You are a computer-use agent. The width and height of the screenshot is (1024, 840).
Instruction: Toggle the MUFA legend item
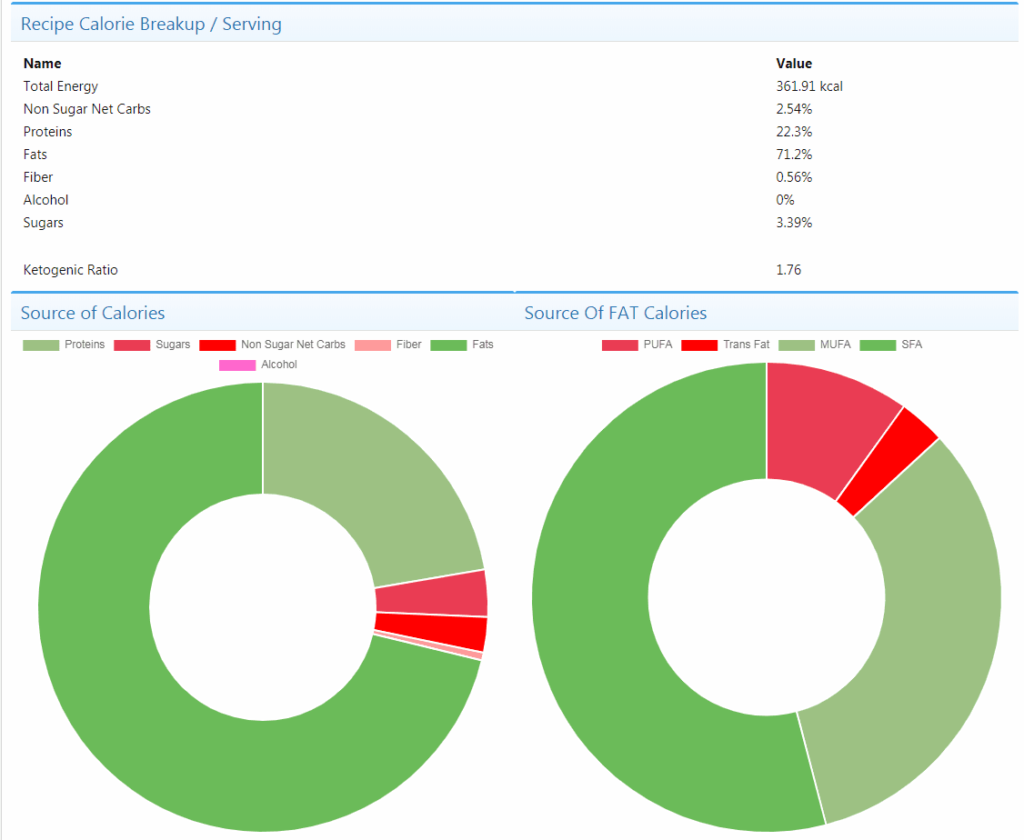click(815, 344)
